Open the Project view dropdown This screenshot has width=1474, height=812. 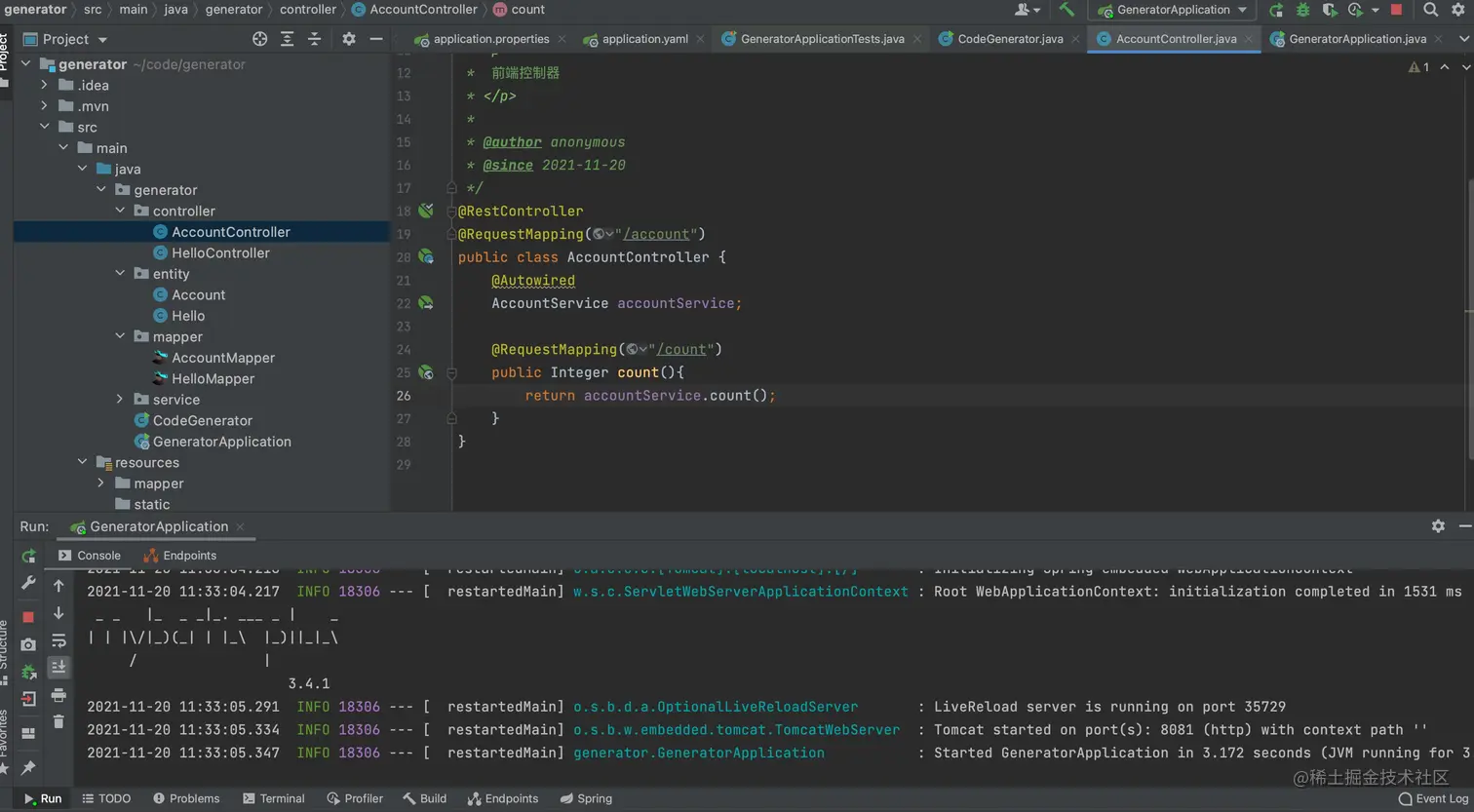point(65,39)
